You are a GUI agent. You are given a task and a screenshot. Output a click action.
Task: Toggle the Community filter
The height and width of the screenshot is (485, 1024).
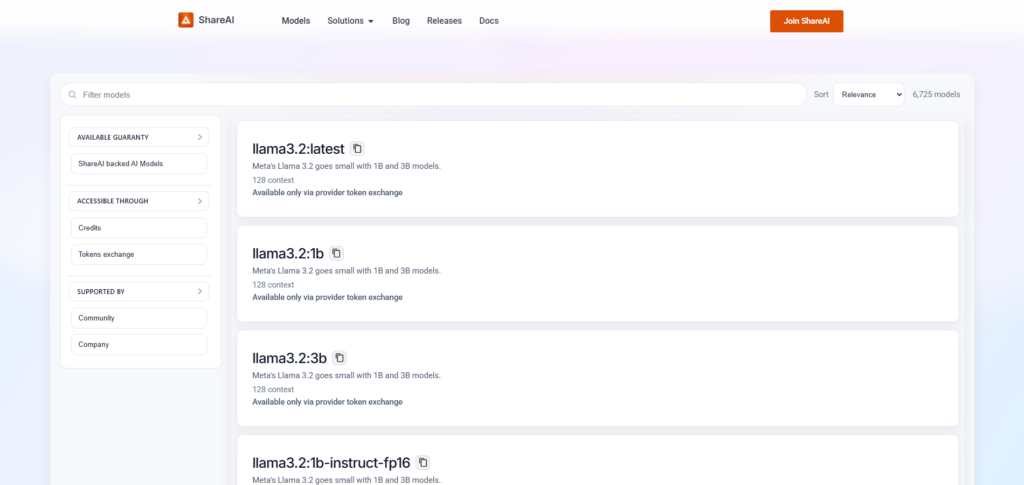point(138,318)
